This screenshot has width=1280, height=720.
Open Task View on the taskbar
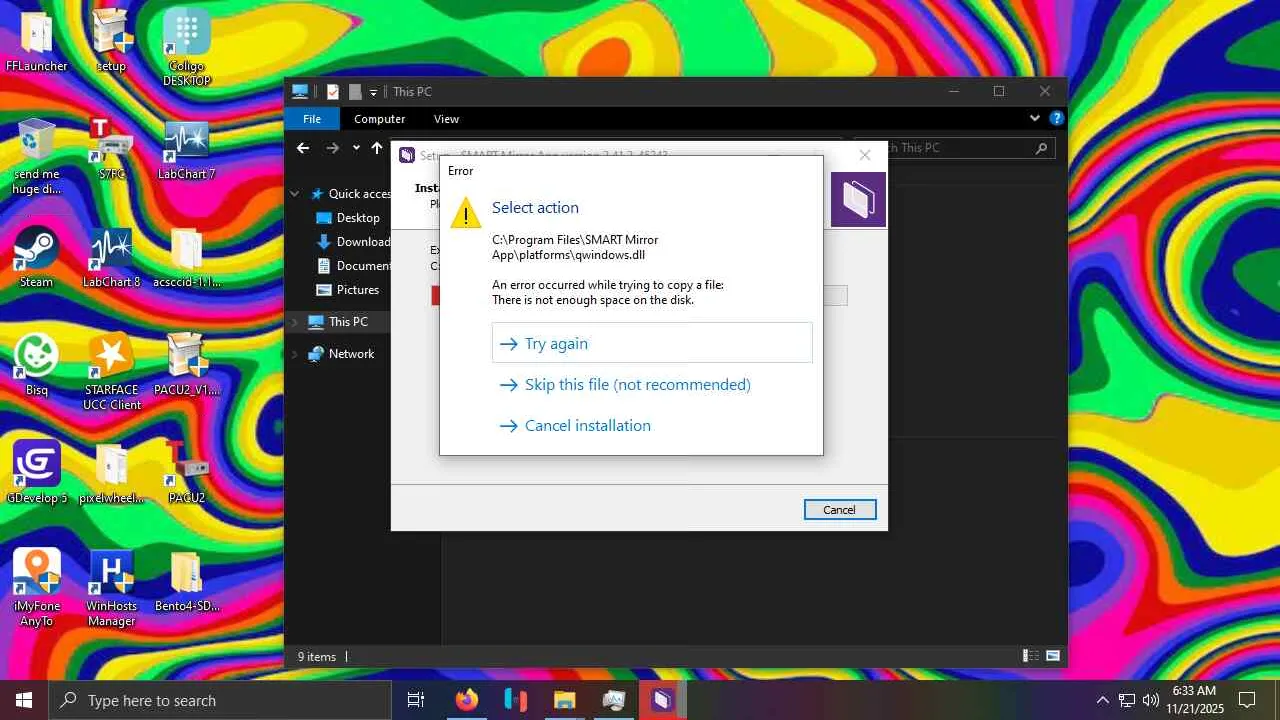(x=416, y=700)
